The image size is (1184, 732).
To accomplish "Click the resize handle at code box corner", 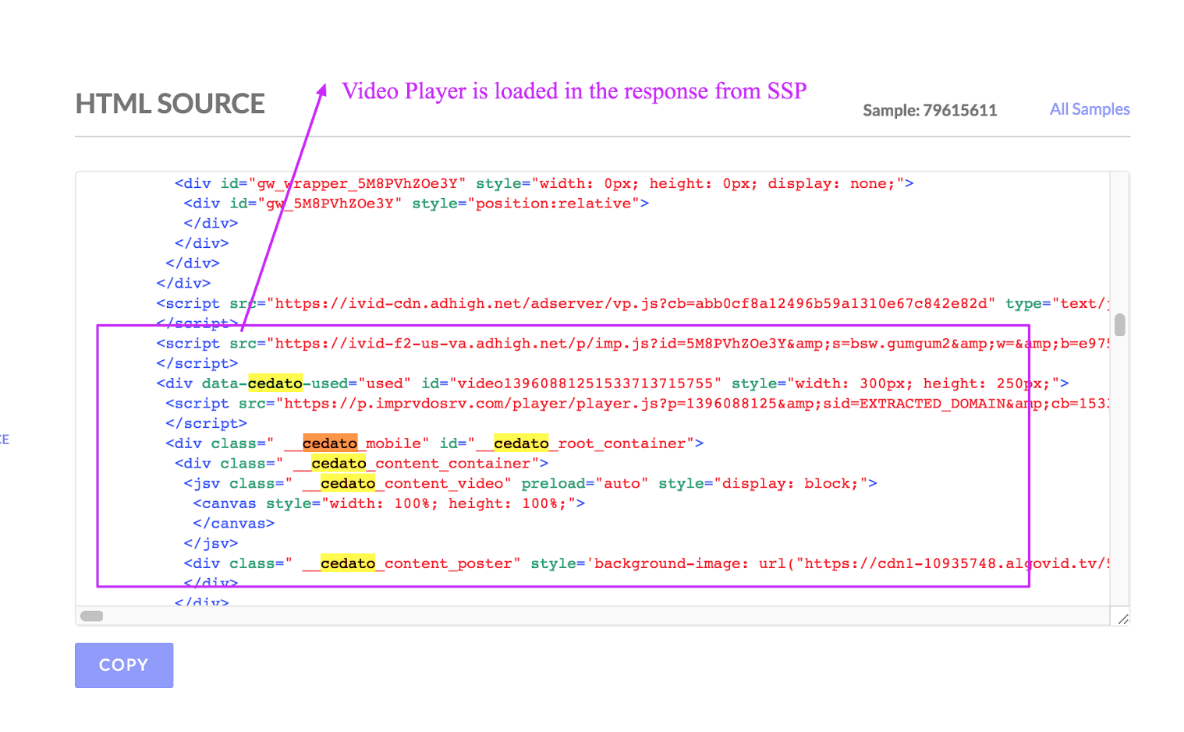I will click(1122, 619).
